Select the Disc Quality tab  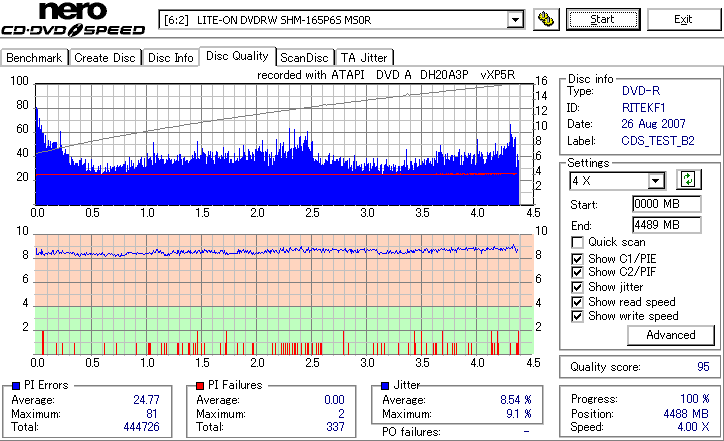[x=237, y=56]
